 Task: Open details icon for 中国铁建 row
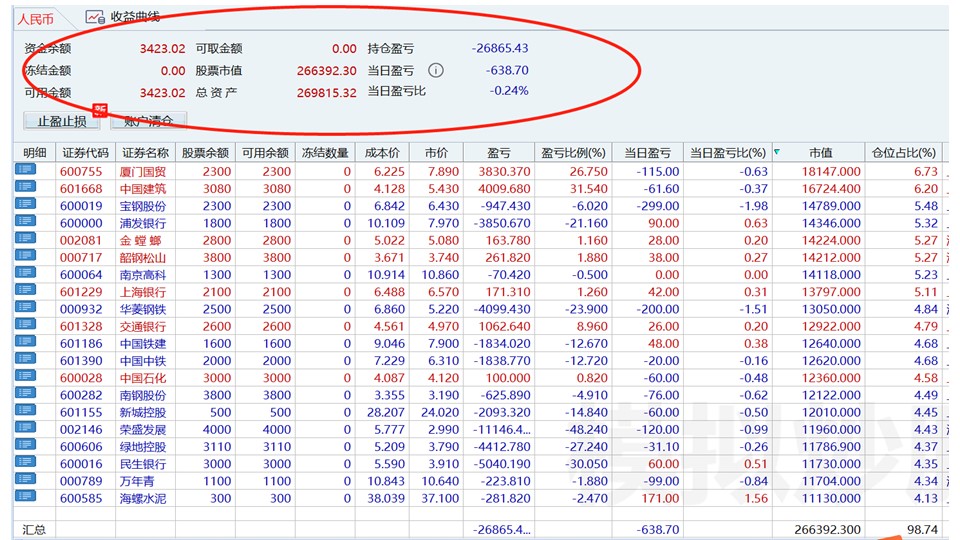pos(25,341)
